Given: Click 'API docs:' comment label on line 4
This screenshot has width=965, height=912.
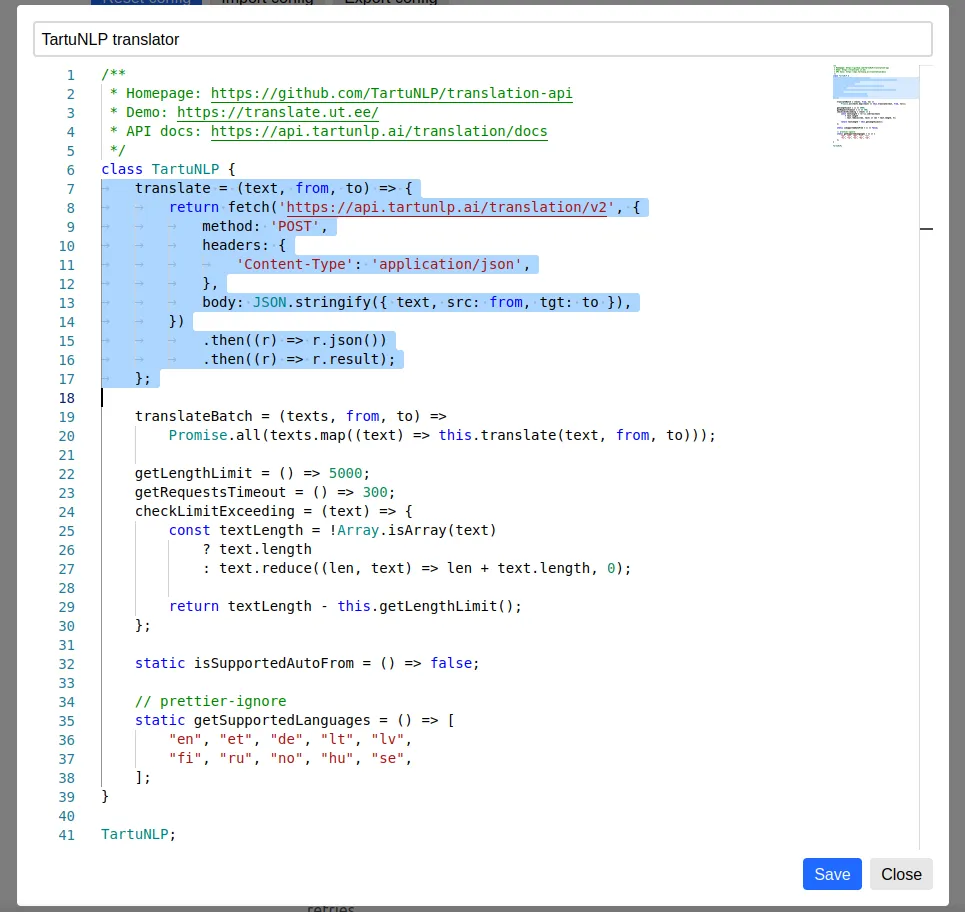Looking at the screenshot, I should 164,131.
